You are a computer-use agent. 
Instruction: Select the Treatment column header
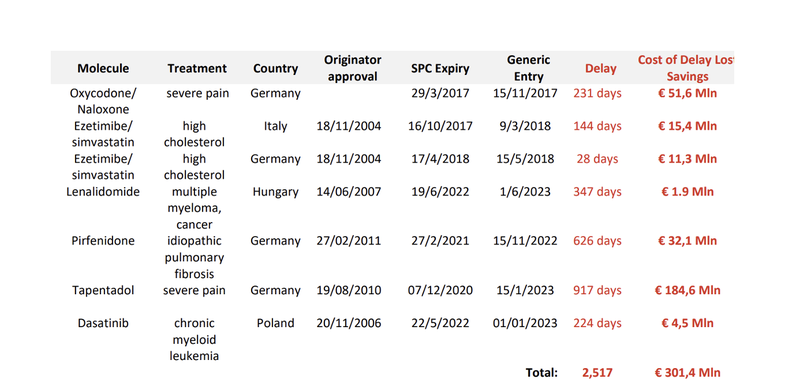(197, 68)
